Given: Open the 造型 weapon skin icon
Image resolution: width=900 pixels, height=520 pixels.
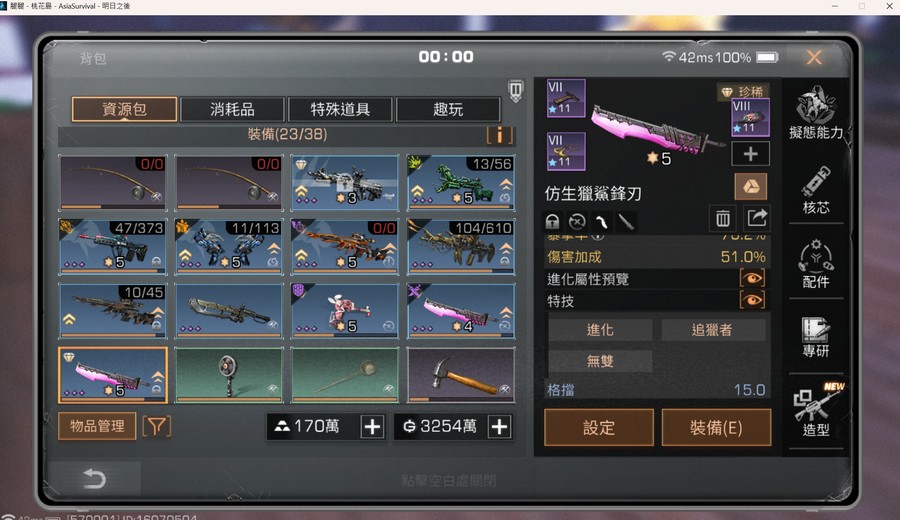Looking at the screenshot, I should coord(816,410).
